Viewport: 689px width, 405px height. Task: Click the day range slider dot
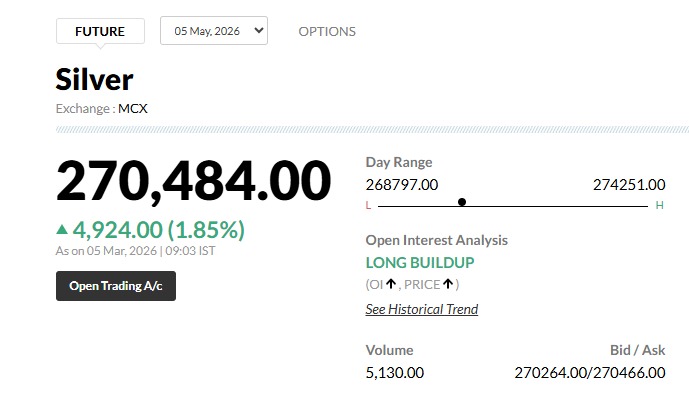(x=462, y=202)
